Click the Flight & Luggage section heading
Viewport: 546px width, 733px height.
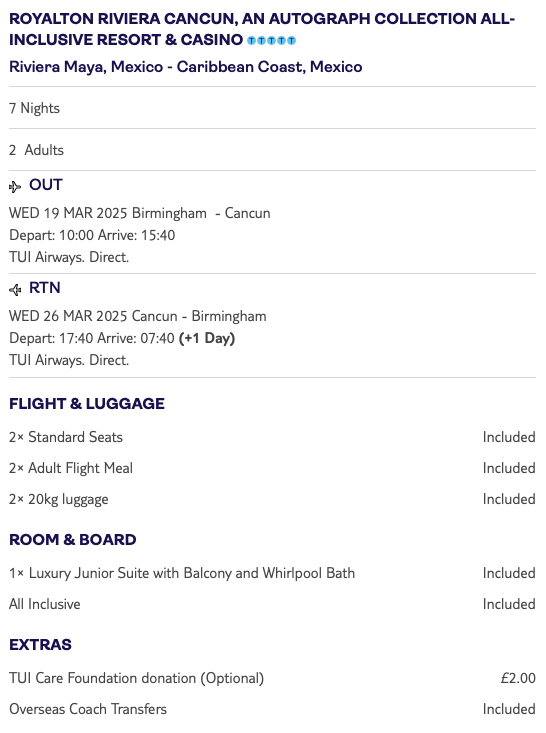[x=87, y=403]
